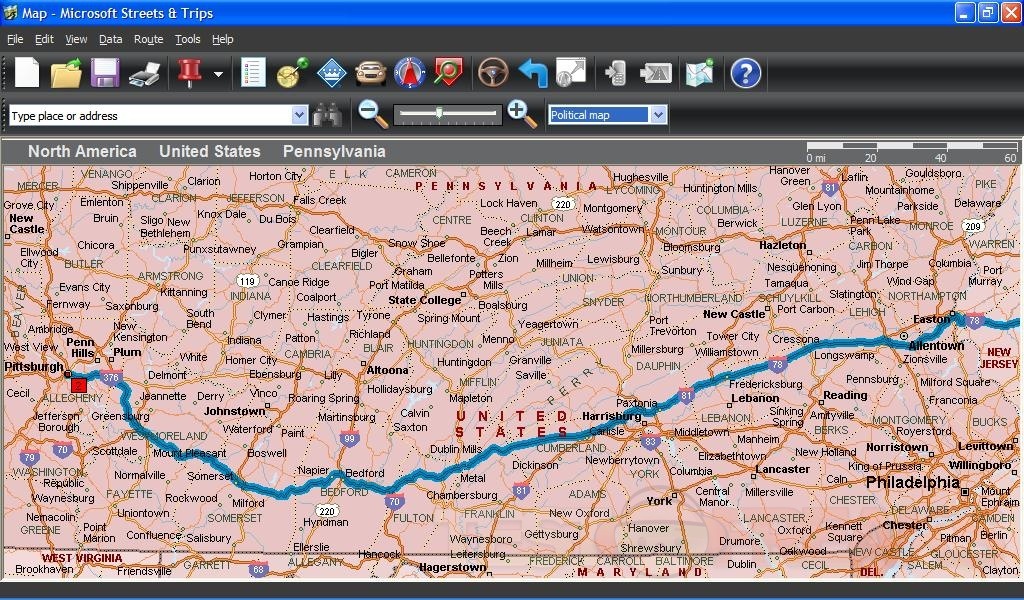The width and height of the screenshot is (1024, 600).
Task: Click the compass GPS icon
Action: click(410, 73)
